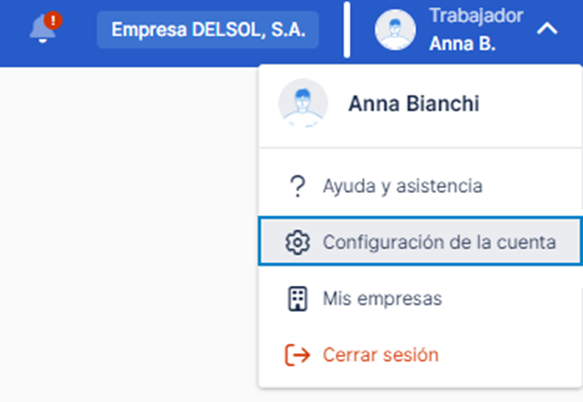Open the Empresa DELSOL, S.A. company selector

coord(208,30)
